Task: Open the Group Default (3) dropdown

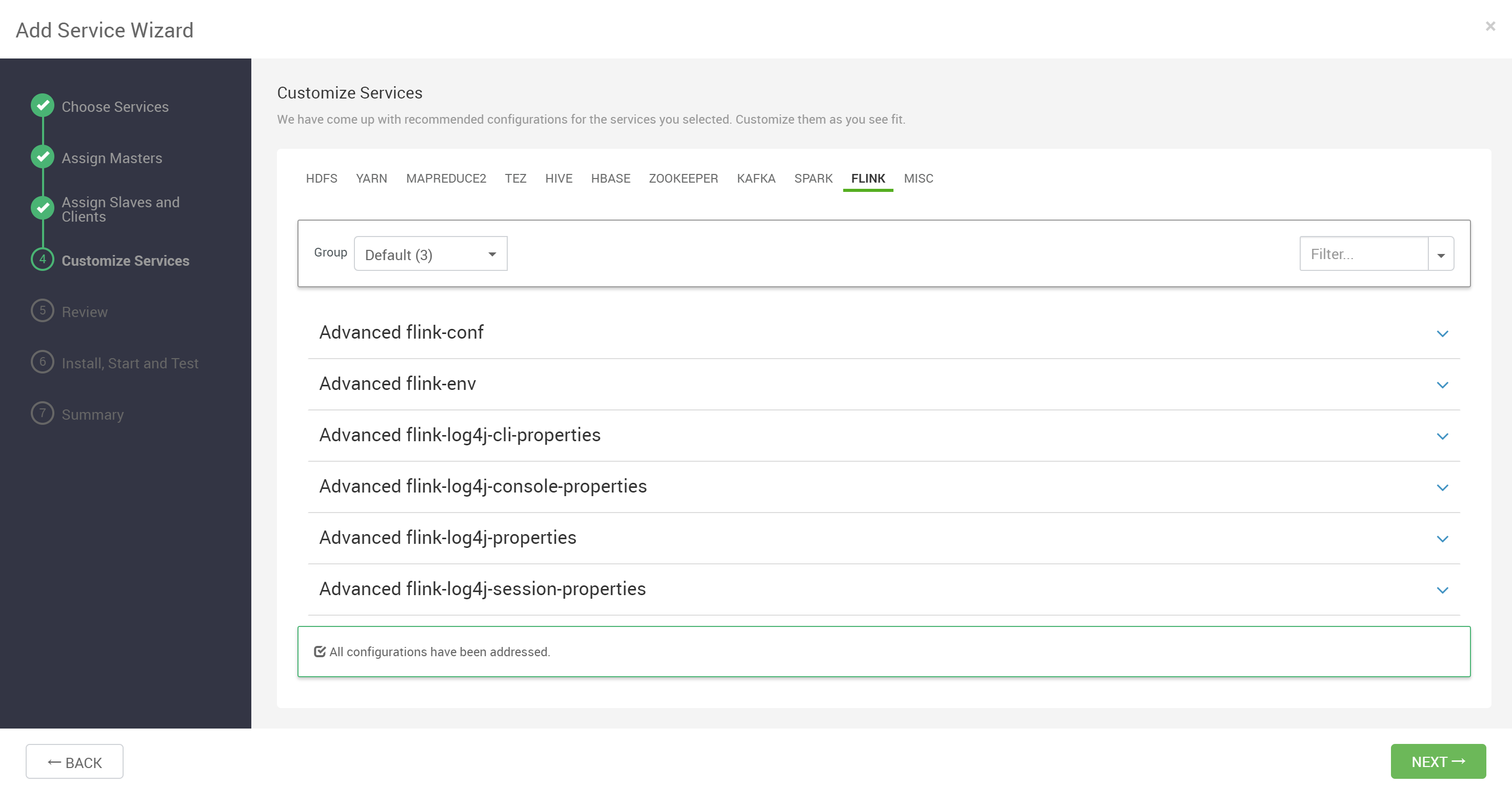Action: click(x=430, y=254)
